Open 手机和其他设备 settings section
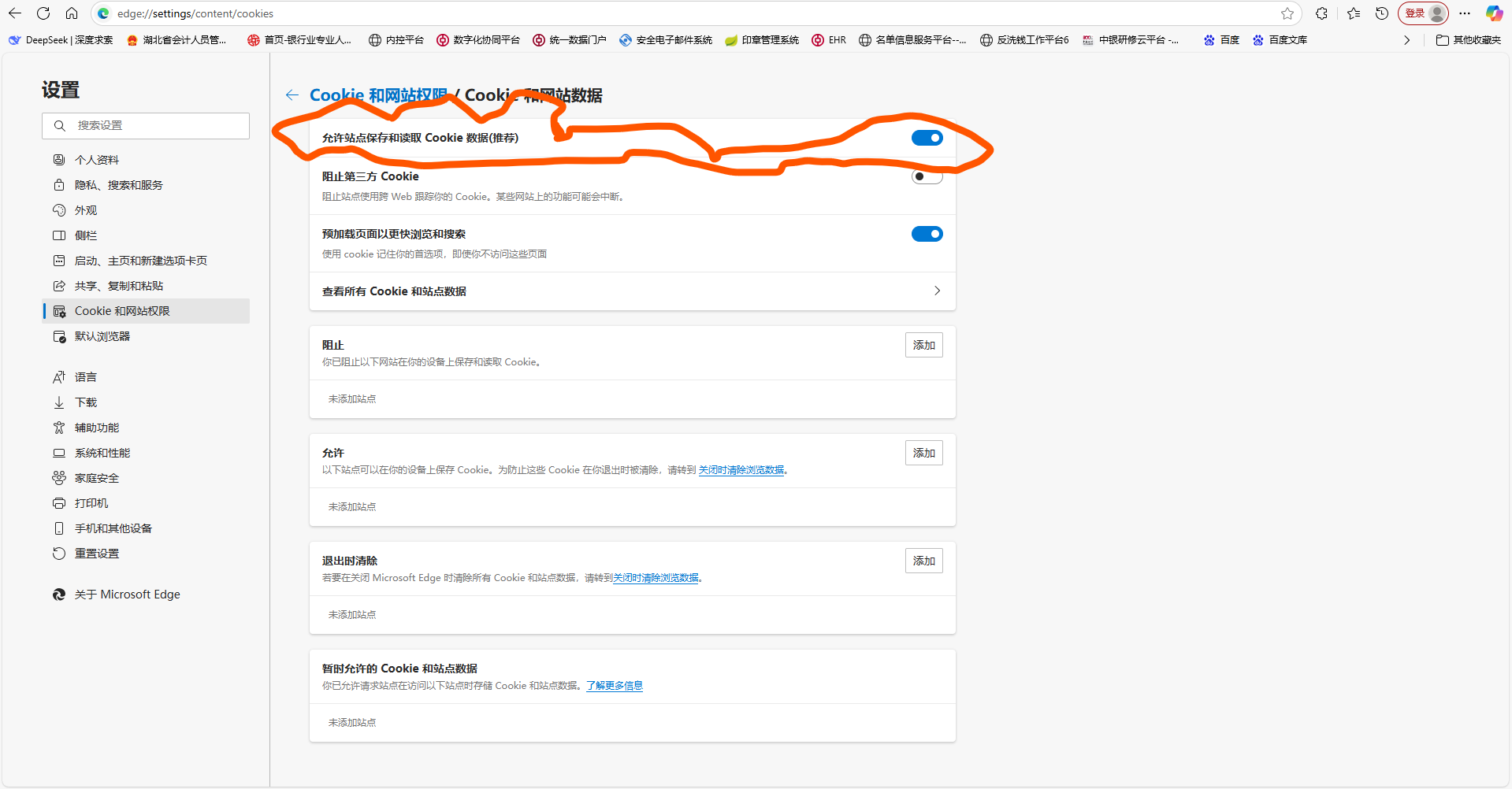This screenshot has height=789, width=1512. point(146,528)
